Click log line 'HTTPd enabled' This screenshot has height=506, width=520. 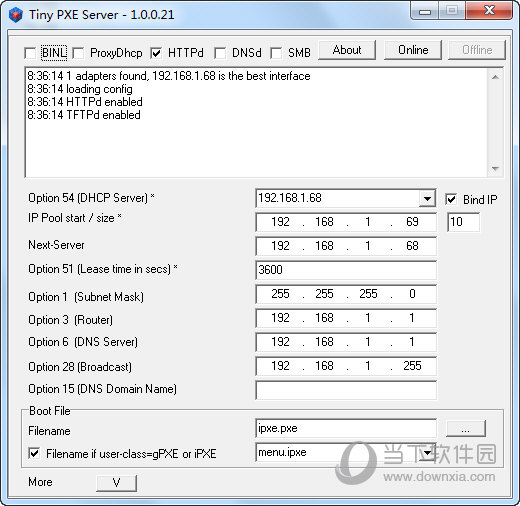pyautogui.click(x=85, y=102)
